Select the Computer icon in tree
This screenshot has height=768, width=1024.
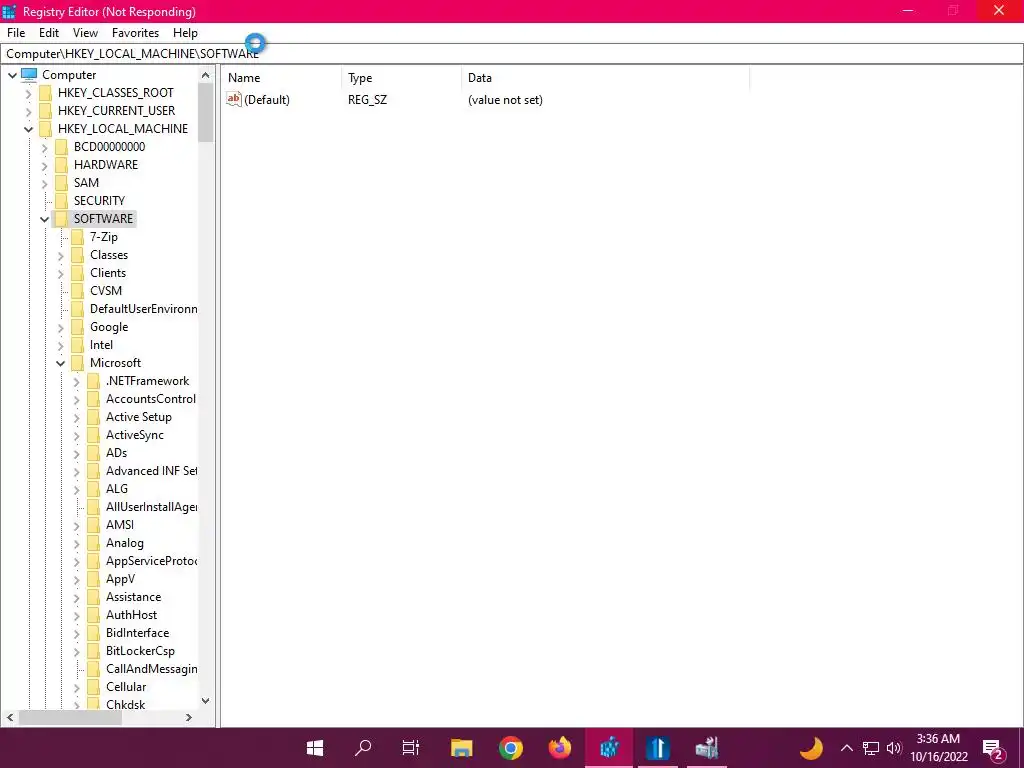pyautogui.click(x=29, y=74)
